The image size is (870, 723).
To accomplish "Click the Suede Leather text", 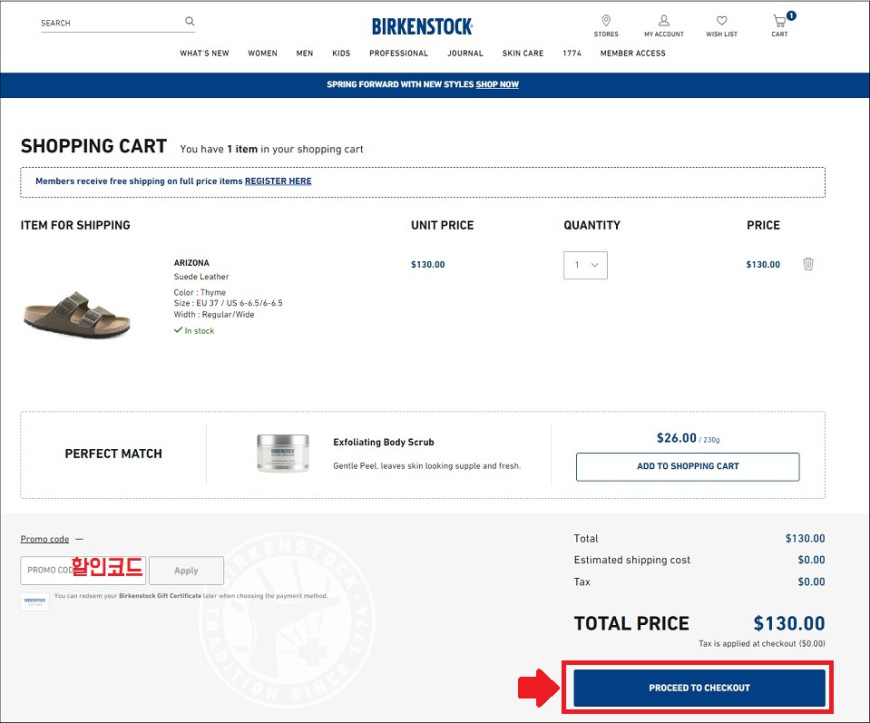I will click(201, 276).
